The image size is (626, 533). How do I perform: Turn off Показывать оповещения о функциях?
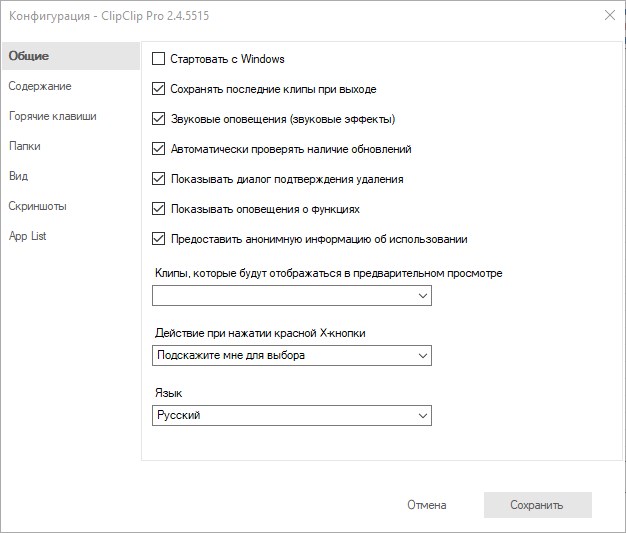pyautogui.click(x=158, y=209)
